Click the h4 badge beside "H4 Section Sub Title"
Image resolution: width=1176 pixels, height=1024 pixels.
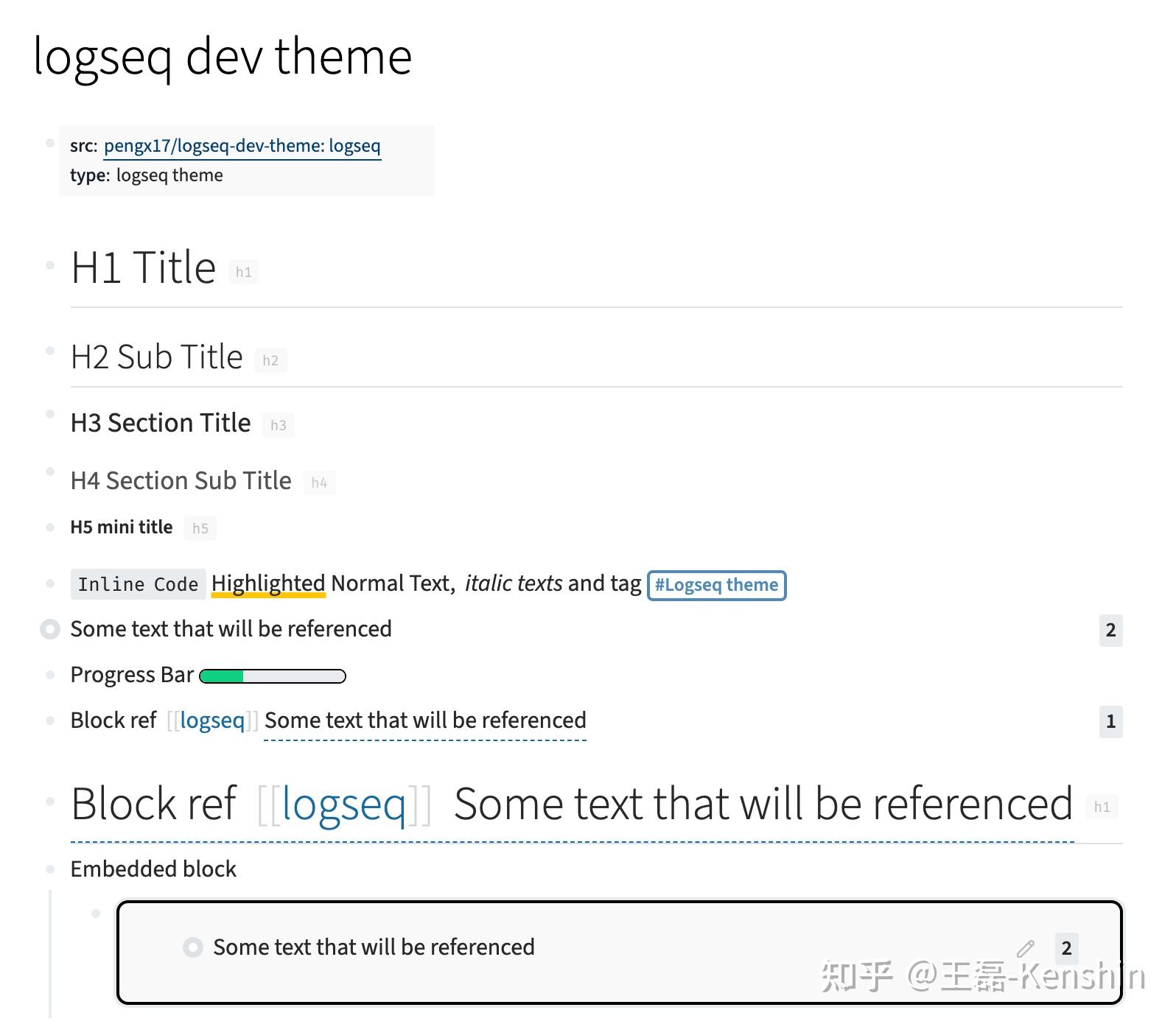click(x=320, y=482)
